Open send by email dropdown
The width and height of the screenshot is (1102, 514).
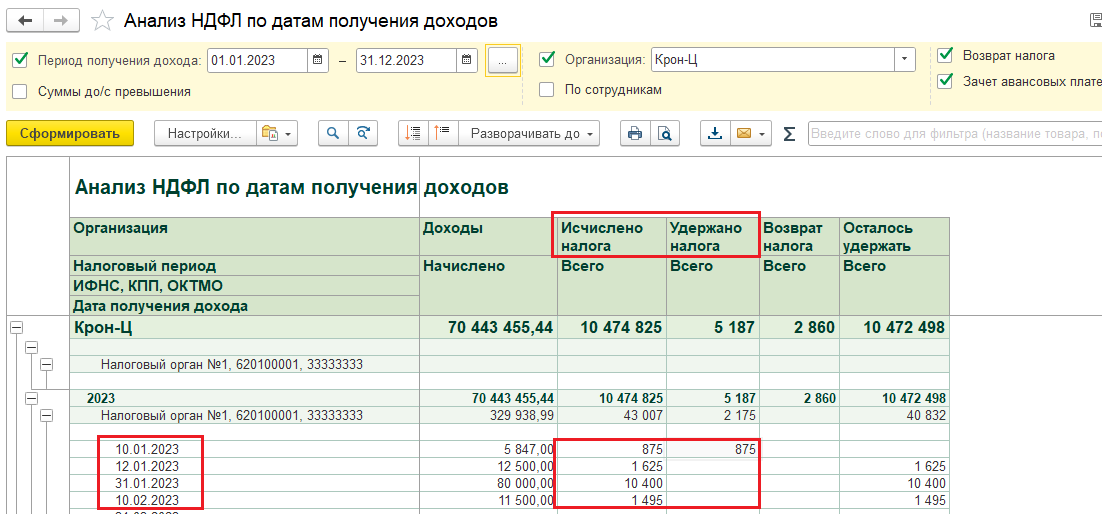coord(751,133)
